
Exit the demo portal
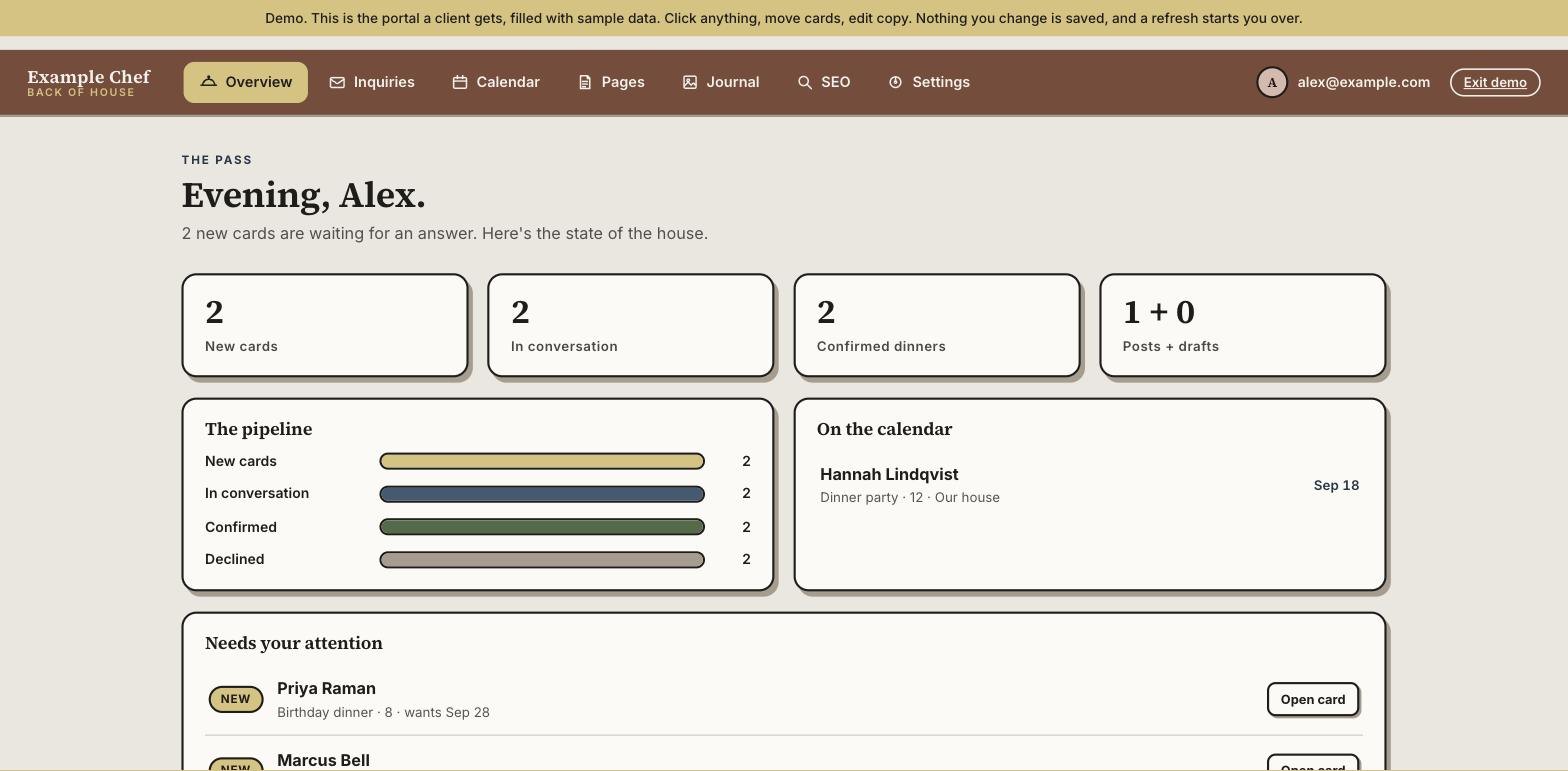point(1495,82)
